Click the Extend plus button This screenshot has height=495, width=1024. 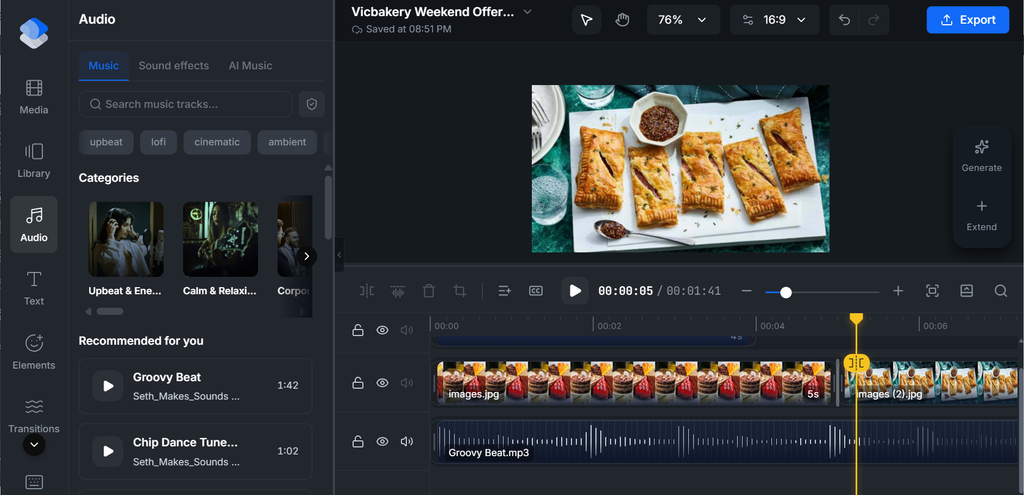[981, 215]
